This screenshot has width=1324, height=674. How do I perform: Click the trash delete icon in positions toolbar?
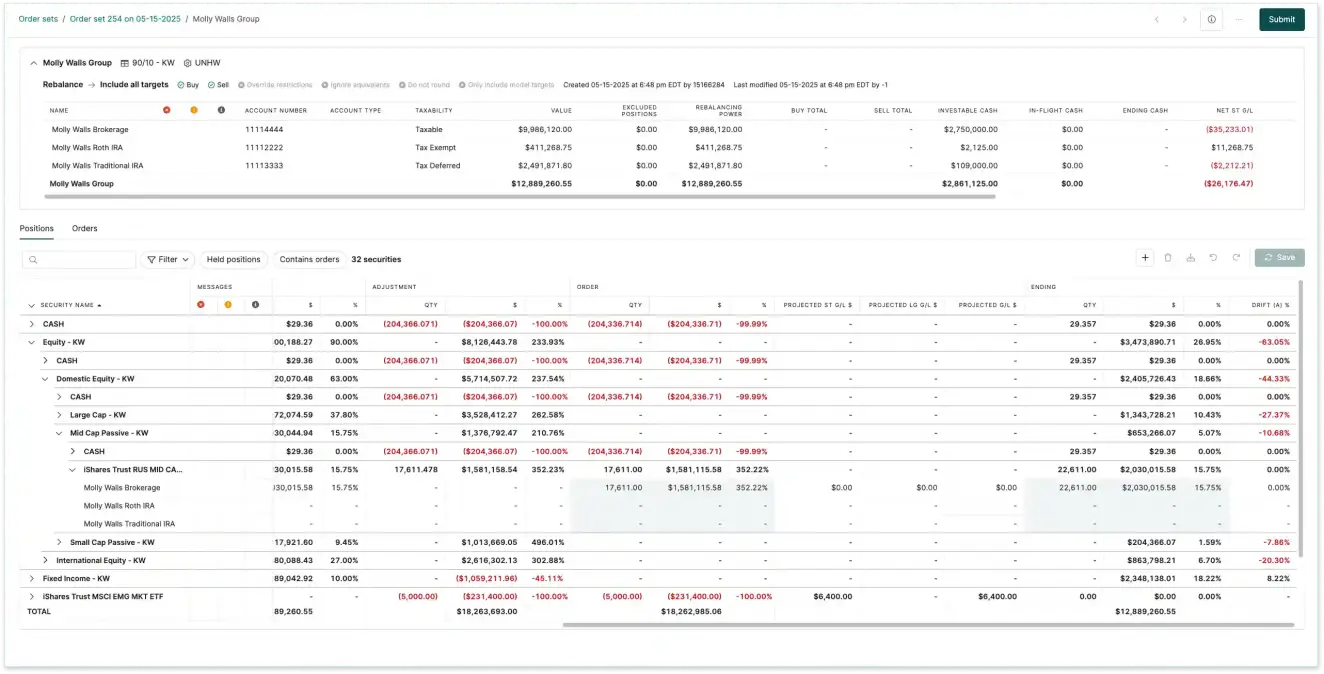tap(1168, 258)
